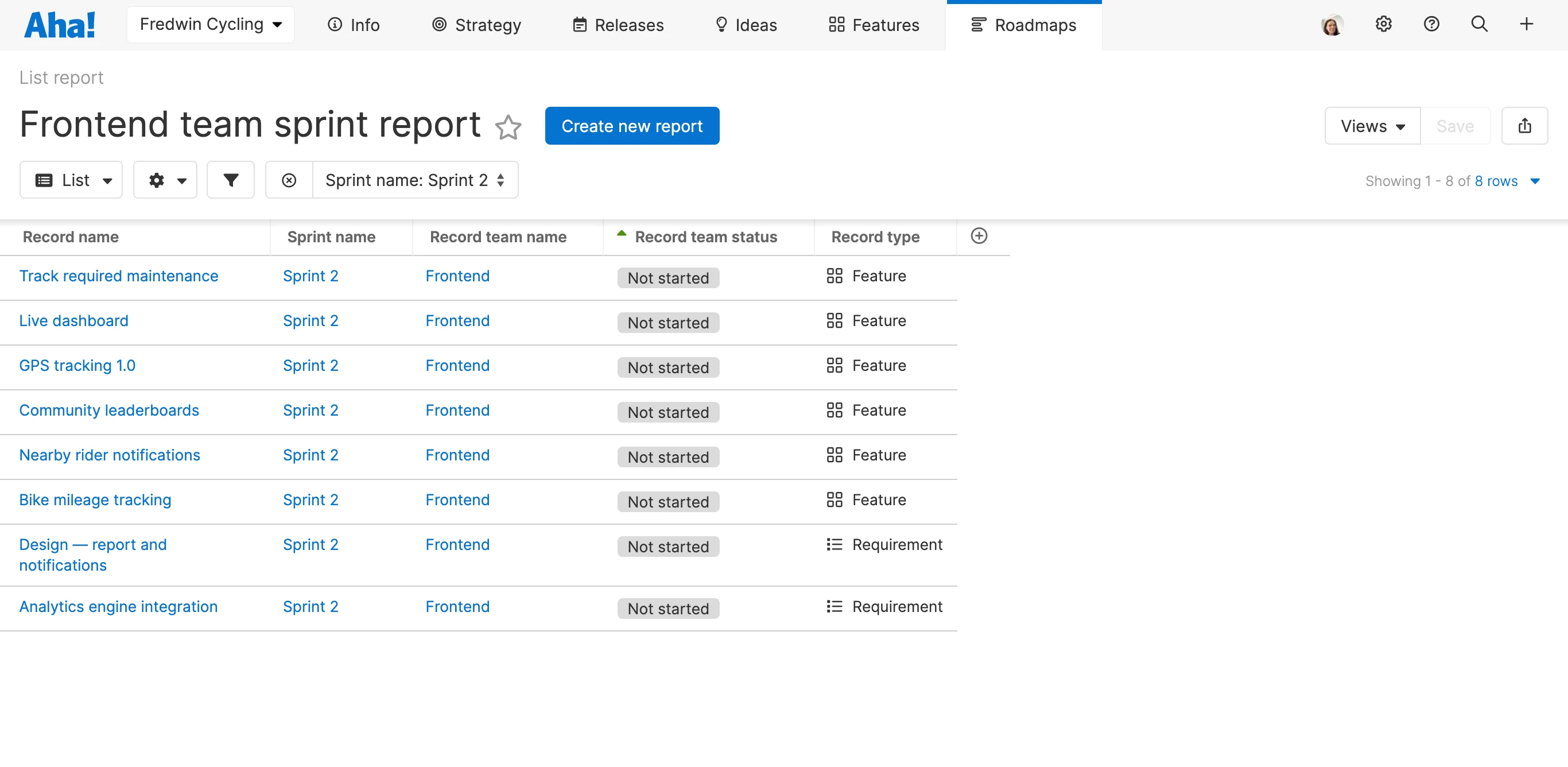The image size is (1568, 767).
Task: Remove the Sprint name filter with X icon
Action: tap(289, 180)
